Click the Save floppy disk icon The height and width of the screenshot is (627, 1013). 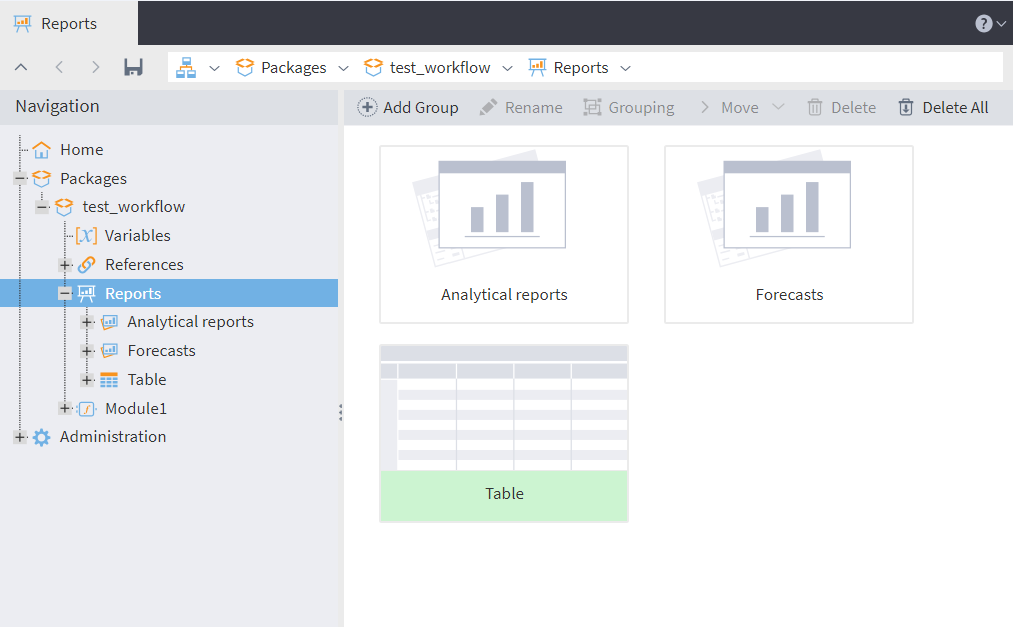133,67
